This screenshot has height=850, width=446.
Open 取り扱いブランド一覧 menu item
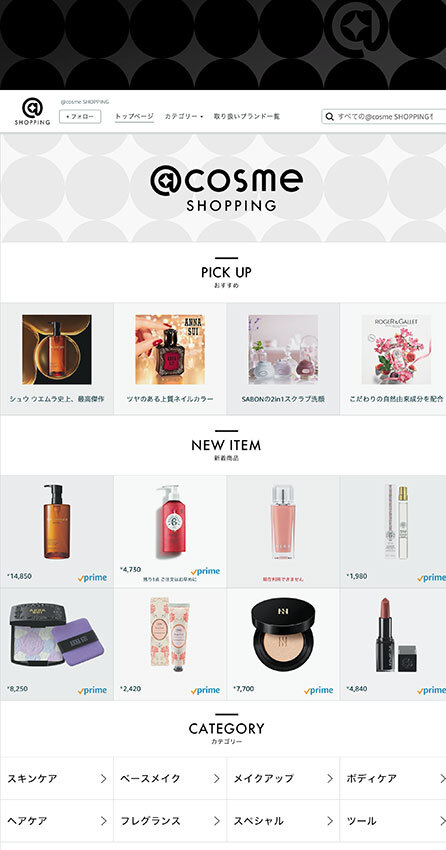pos(247,117)
